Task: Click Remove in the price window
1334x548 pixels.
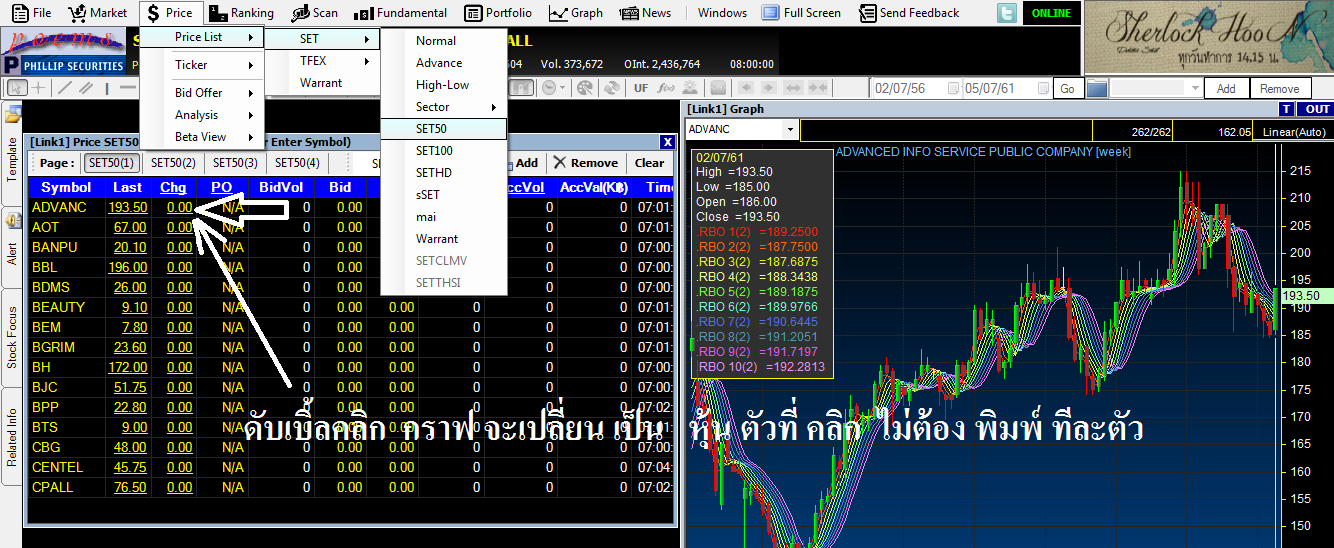Action: coord(586,163)
